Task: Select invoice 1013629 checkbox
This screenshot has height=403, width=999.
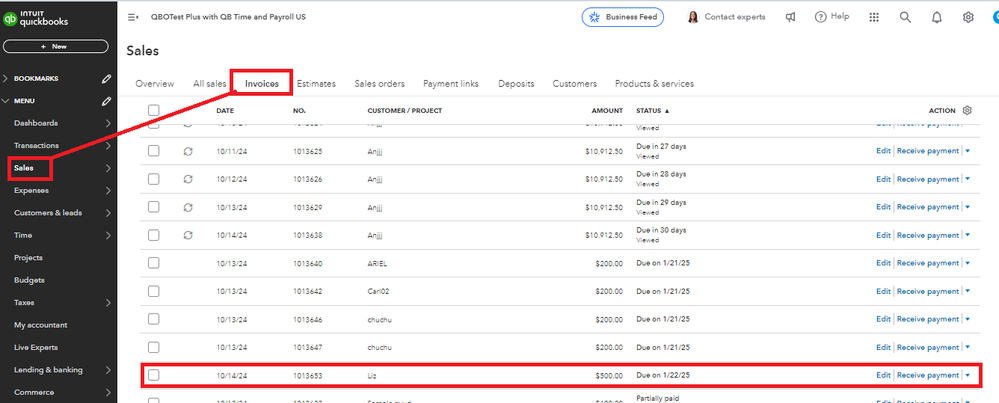Action: point(154,207)
